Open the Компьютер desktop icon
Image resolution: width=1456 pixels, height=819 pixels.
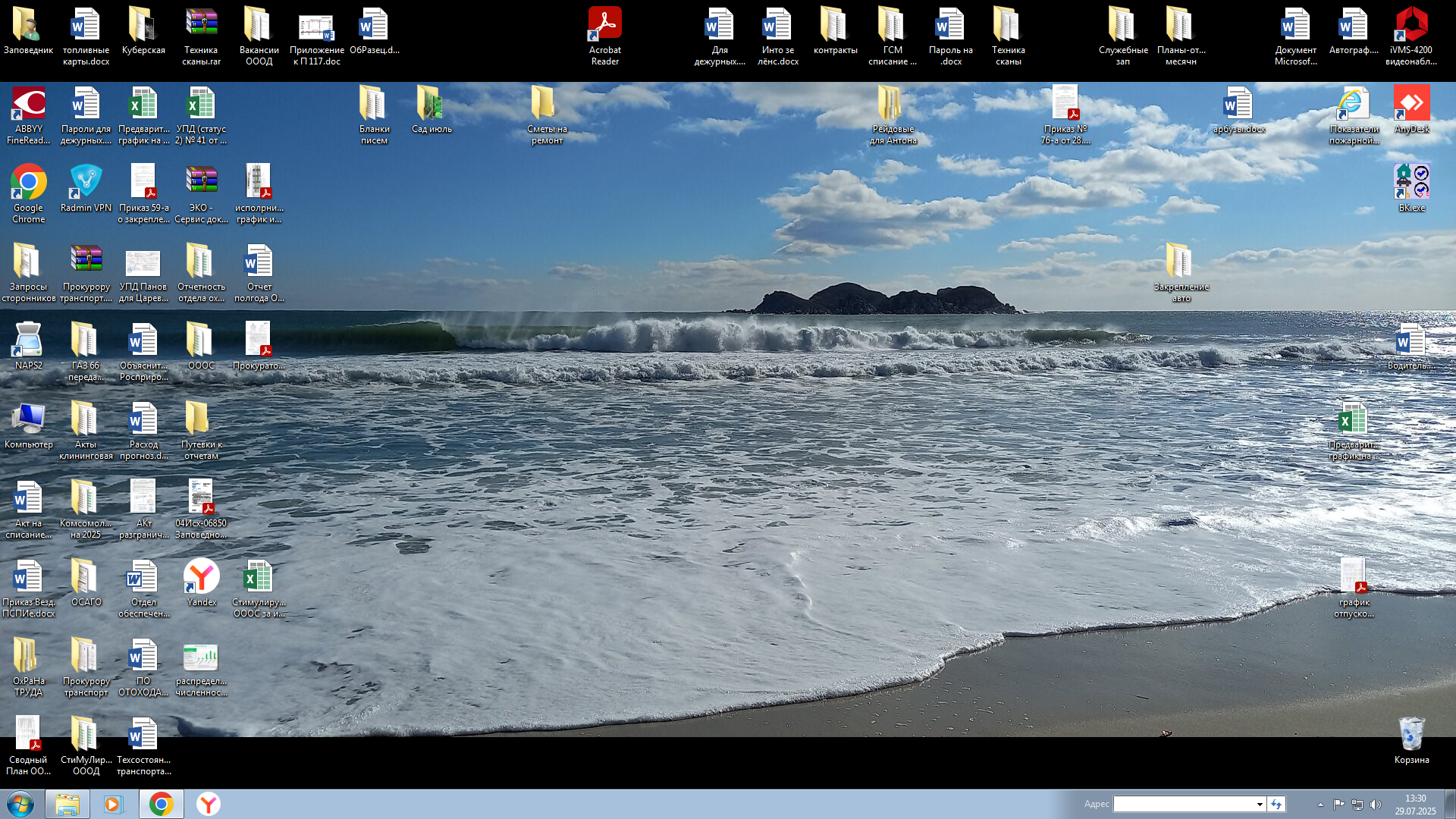tap(28, 419)
